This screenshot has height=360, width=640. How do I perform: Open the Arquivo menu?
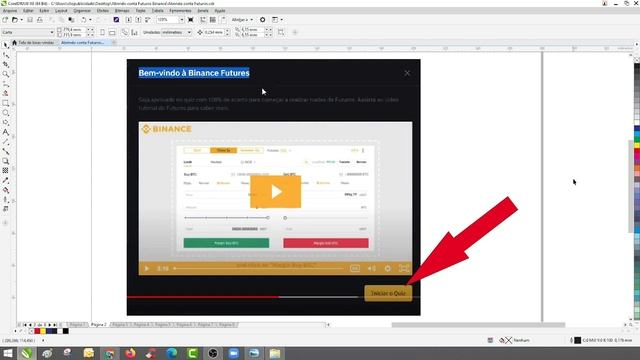(10, 11)
